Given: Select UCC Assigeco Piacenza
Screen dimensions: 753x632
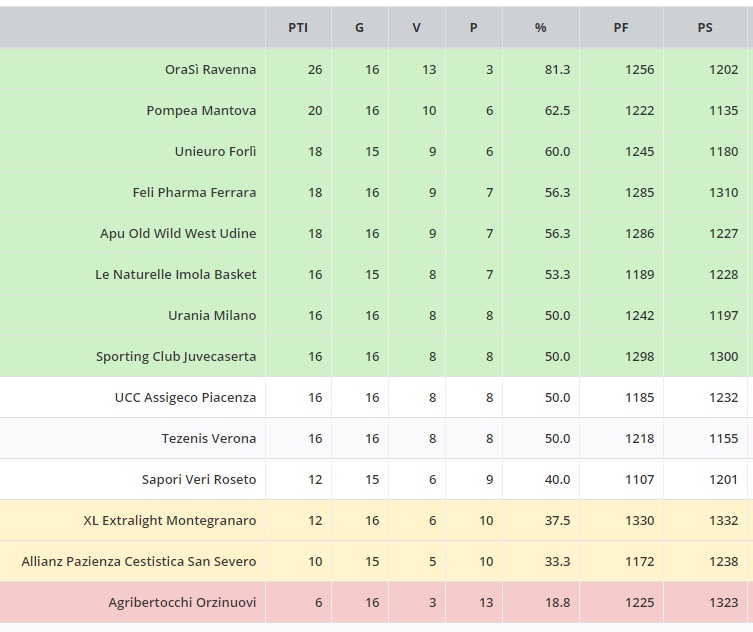Looking at the screenshot, I should (185, 398).
